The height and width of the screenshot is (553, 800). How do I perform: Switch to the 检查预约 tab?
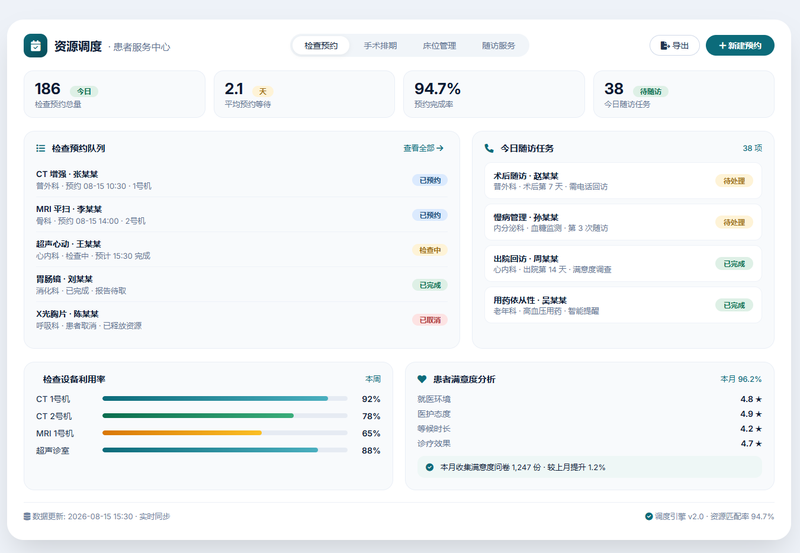[321, 45]
